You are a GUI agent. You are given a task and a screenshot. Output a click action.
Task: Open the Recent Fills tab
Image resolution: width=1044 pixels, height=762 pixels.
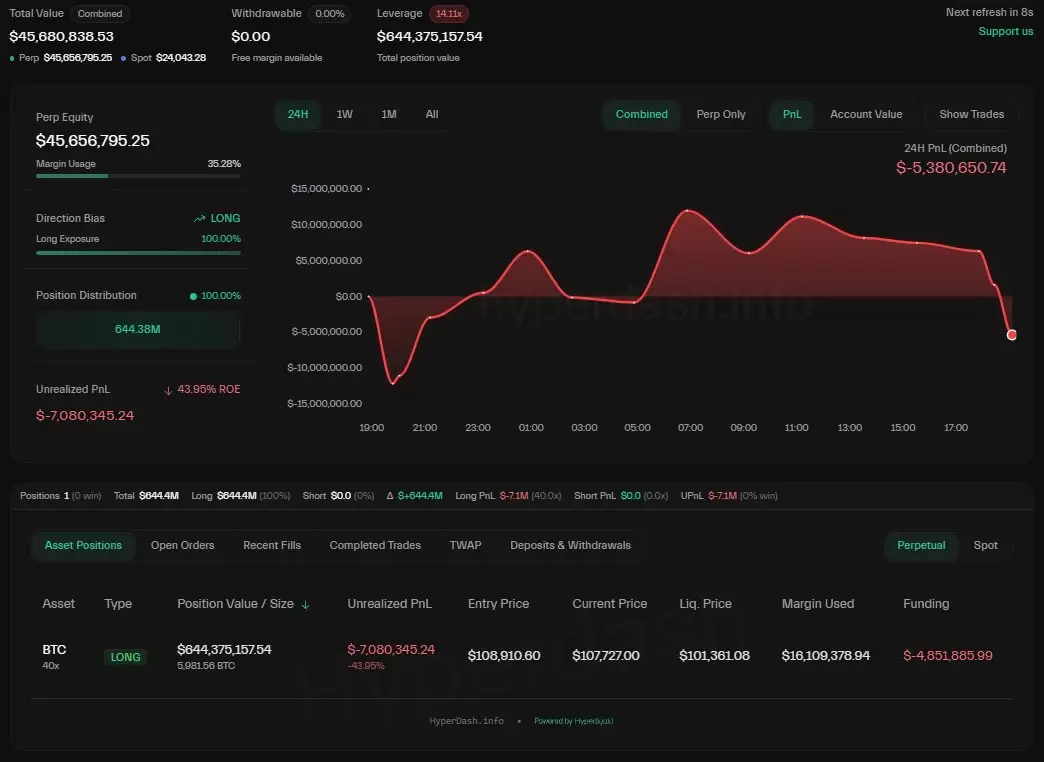[x=272, y=546]
